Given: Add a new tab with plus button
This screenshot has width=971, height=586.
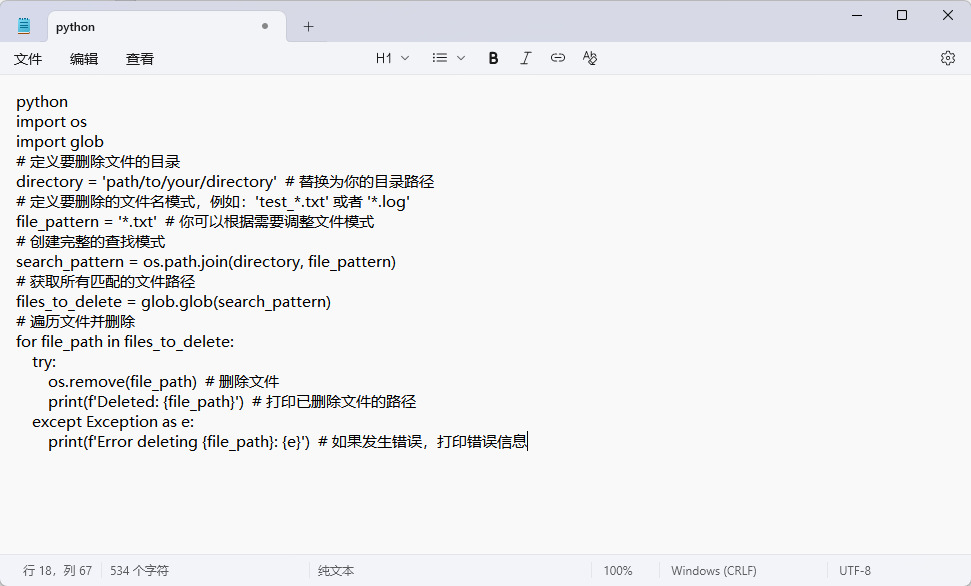Looking at the screenshot, I should (x=308, y=26).
